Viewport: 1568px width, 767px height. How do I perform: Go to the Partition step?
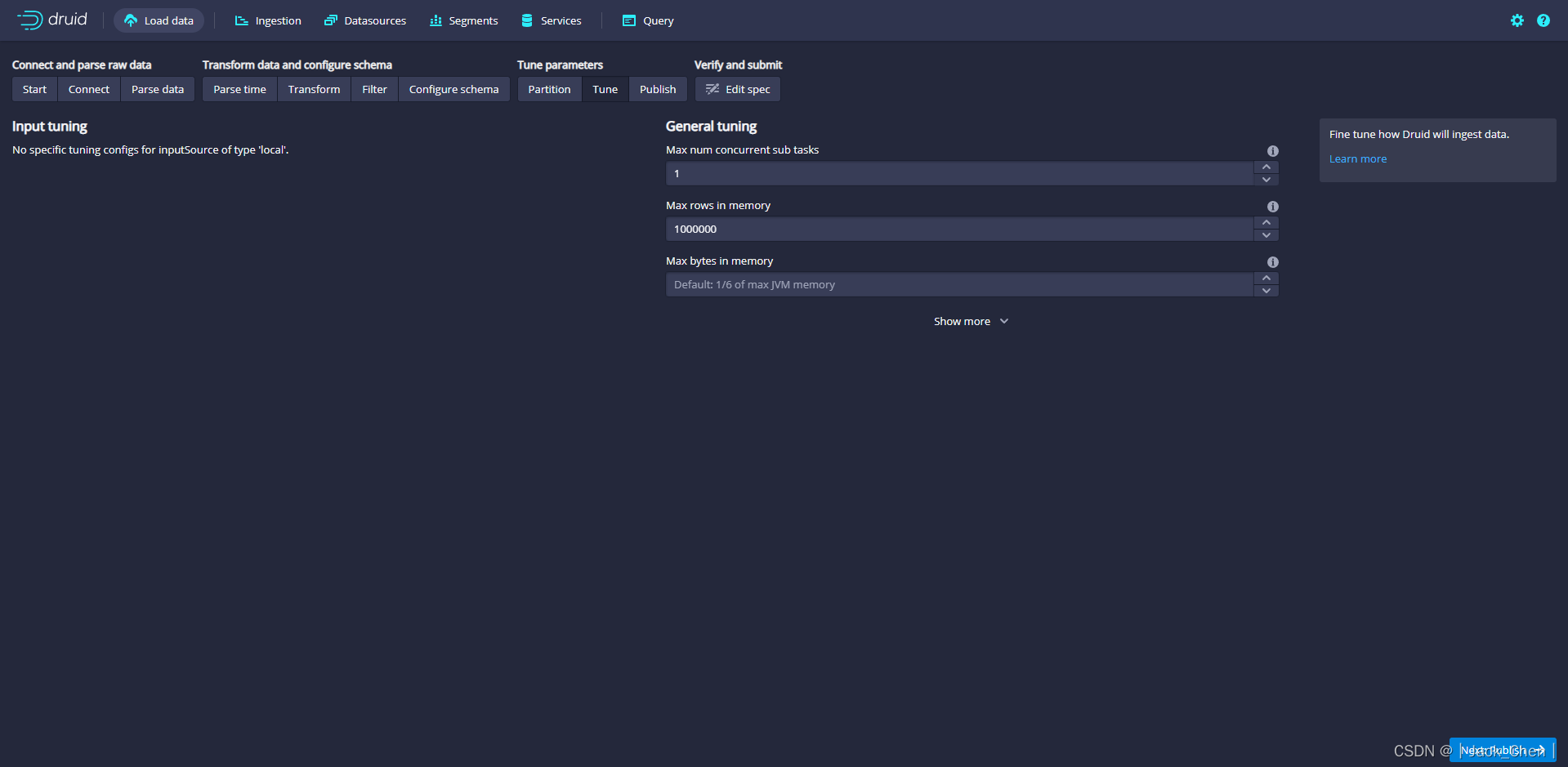[x=549, y=89]
